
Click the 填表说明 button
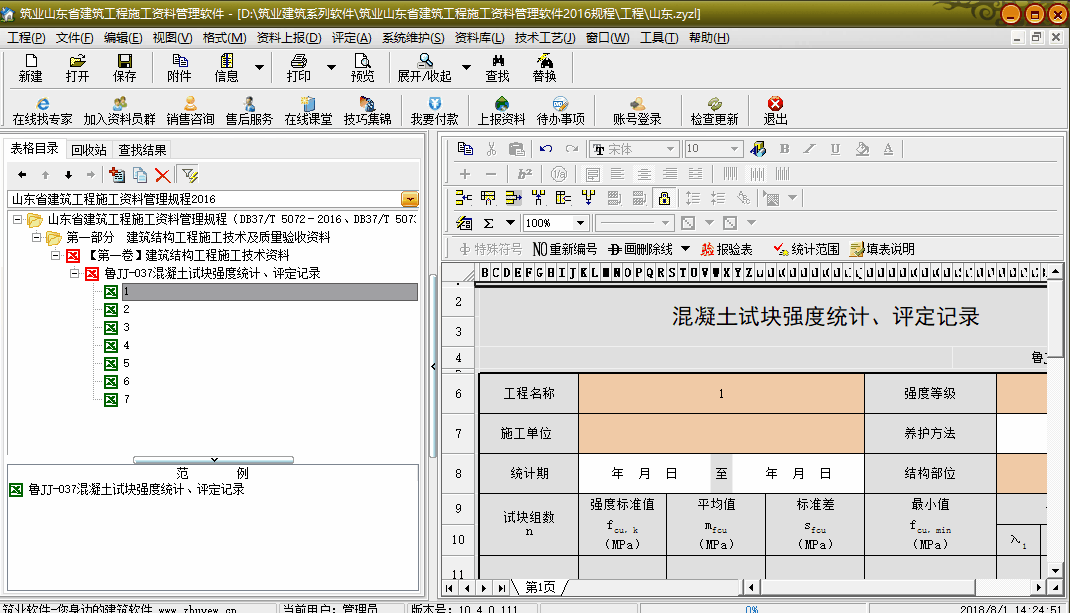tap(882, 249)
